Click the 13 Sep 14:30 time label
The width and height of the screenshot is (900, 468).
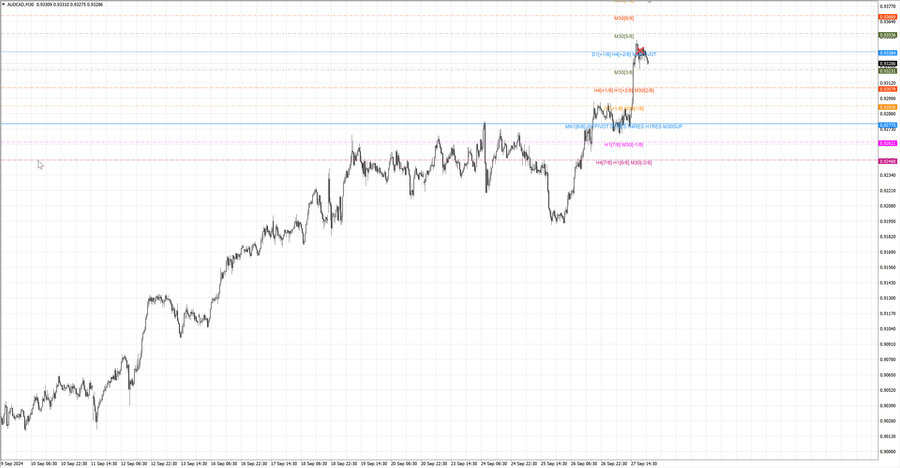pos(193,463)
